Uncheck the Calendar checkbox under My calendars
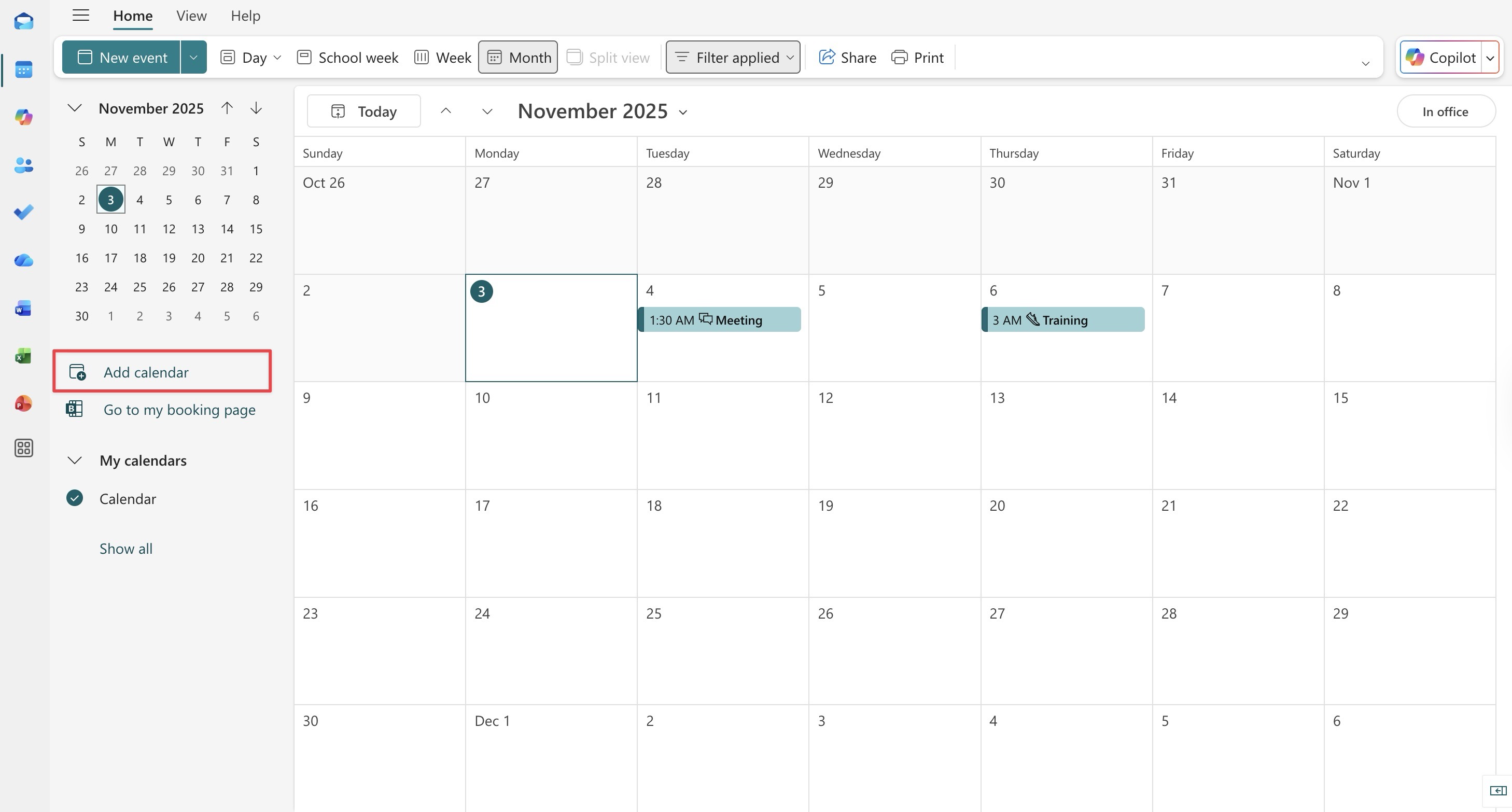Screen dimensions: 1512x812 (75, 498)
